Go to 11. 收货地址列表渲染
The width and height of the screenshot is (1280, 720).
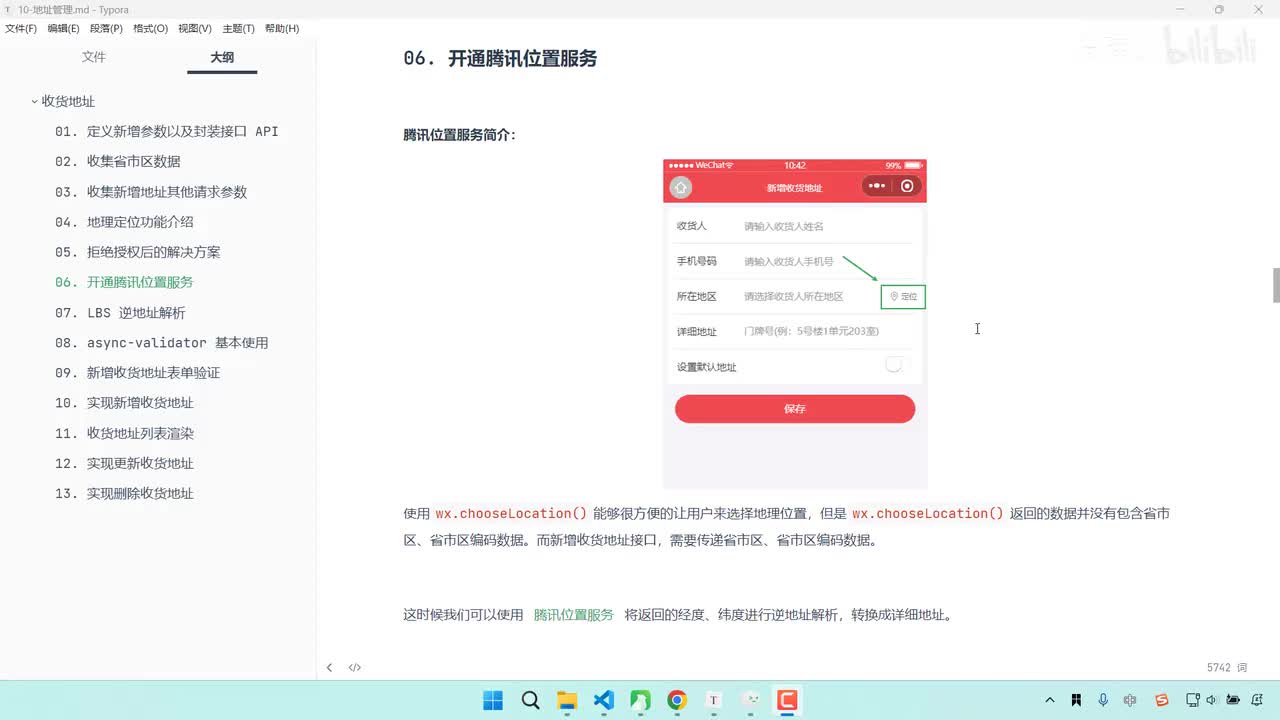click(124, 433)
